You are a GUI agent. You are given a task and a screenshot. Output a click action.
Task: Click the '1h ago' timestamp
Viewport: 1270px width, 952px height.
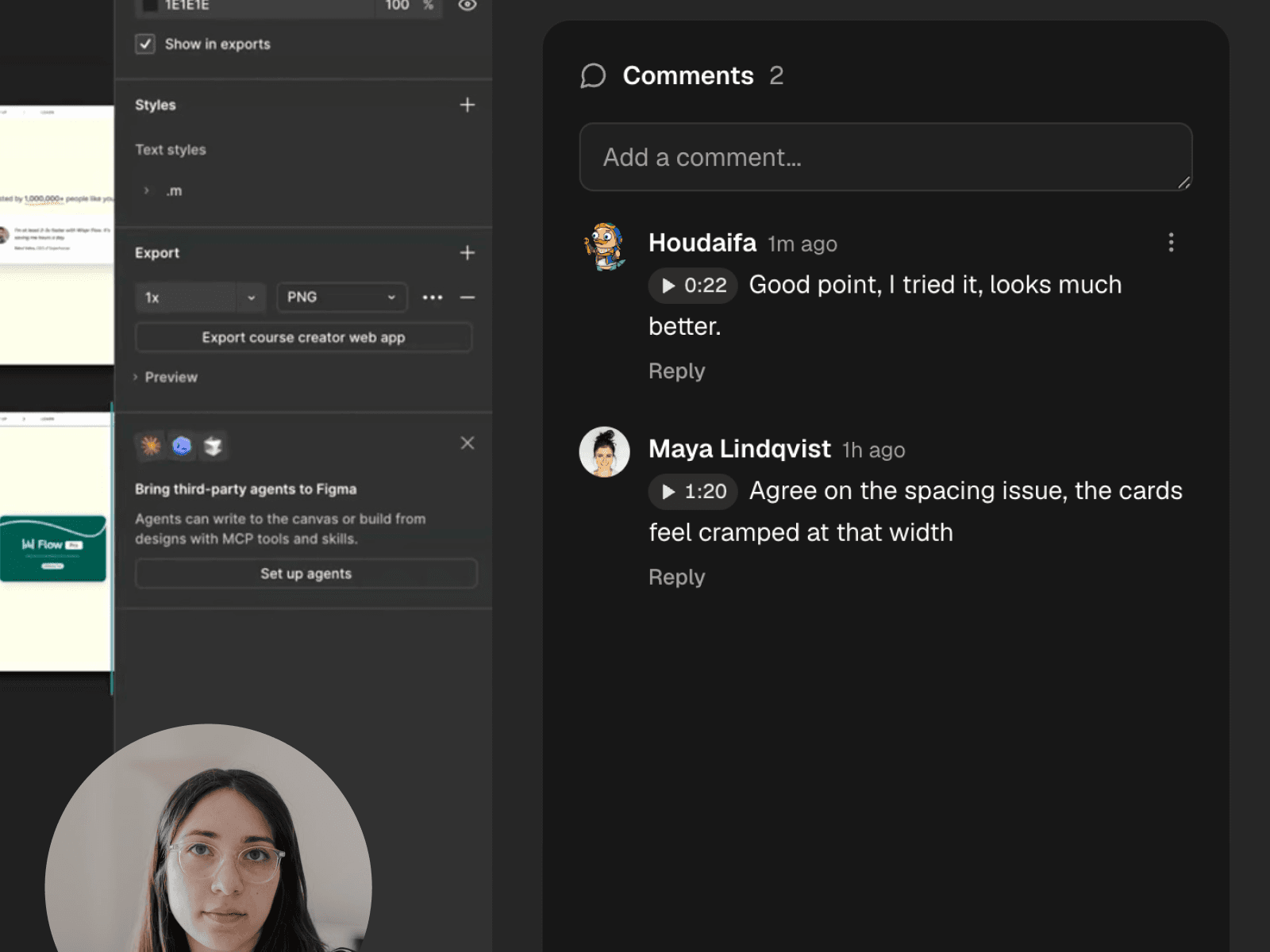[x=874, y=451]
